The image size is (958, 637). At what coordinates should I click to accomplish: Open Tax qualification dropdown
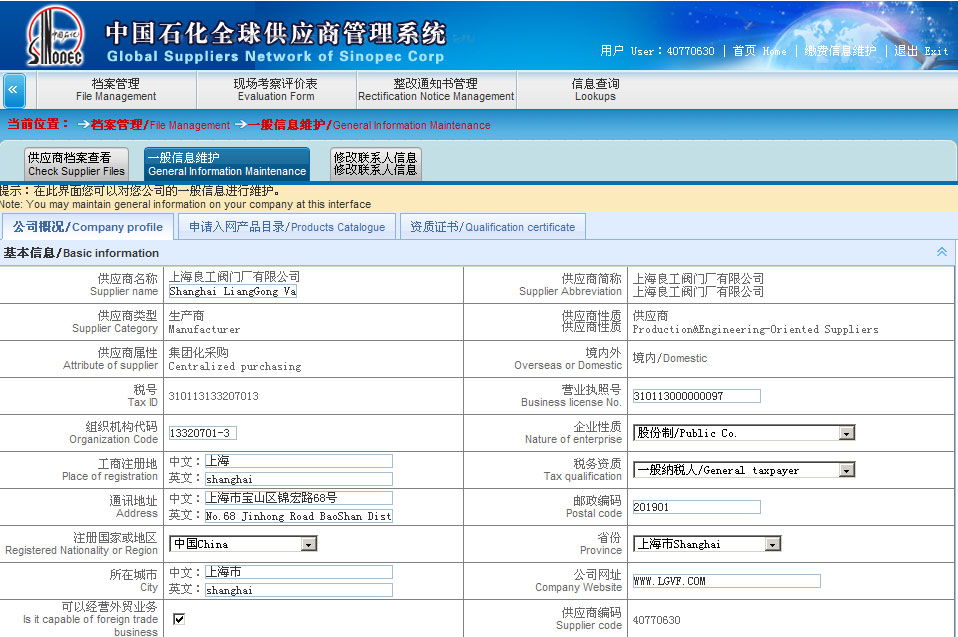click(x=846, y=470)
